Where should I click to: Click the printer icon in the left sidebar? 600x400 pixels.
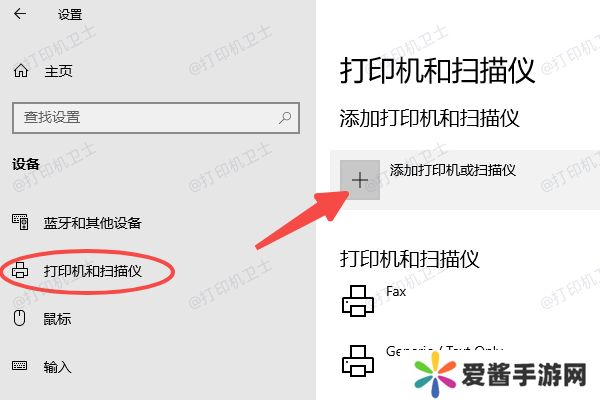coord(20,270)
